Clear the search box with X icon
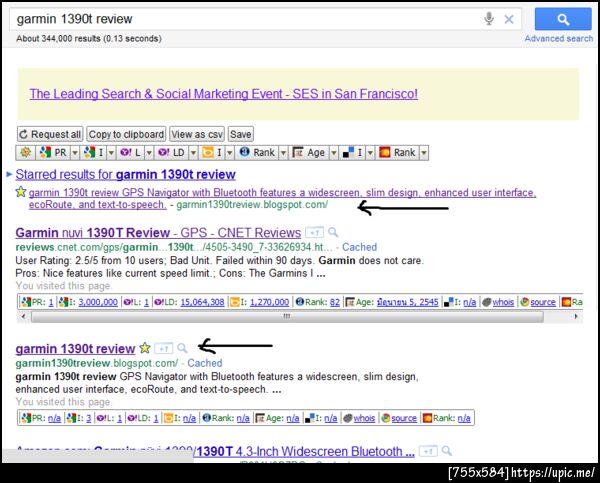 [509, 19]
